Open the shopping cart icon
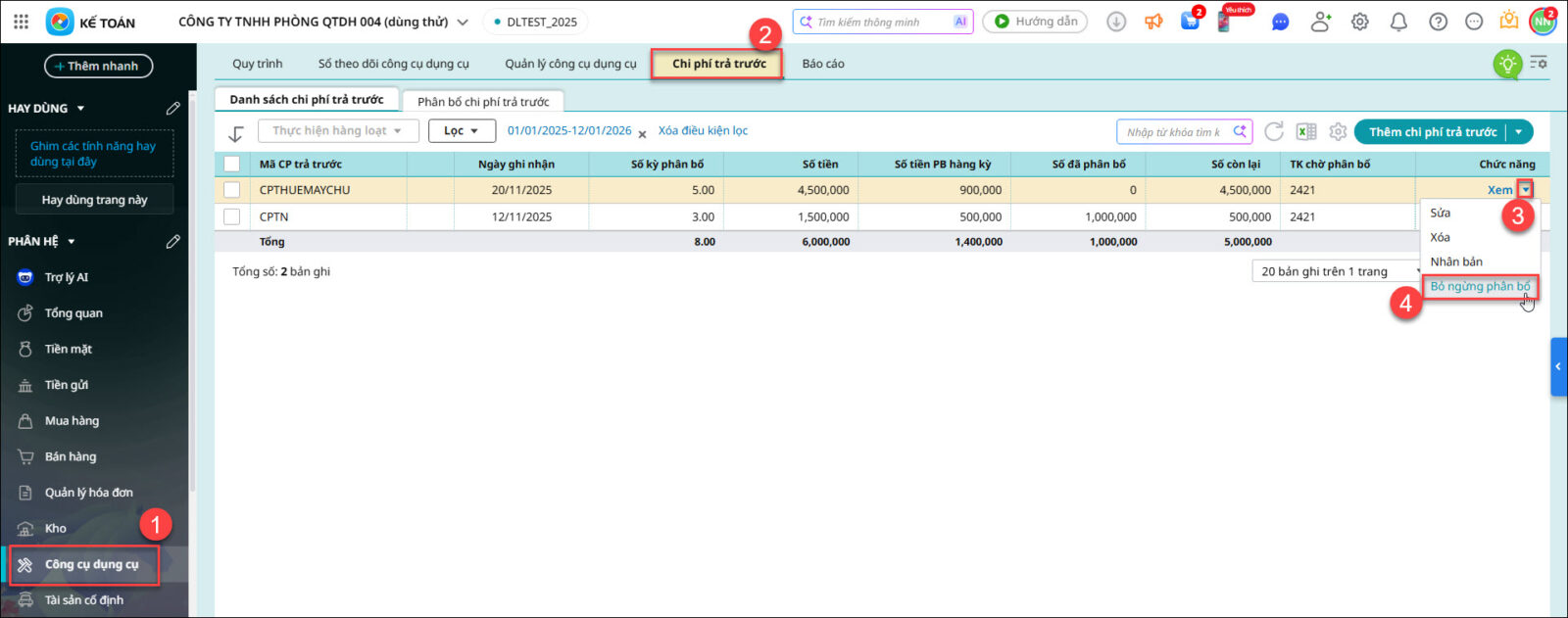This screenshot has height=618, width=1568. pos(1190,22)
